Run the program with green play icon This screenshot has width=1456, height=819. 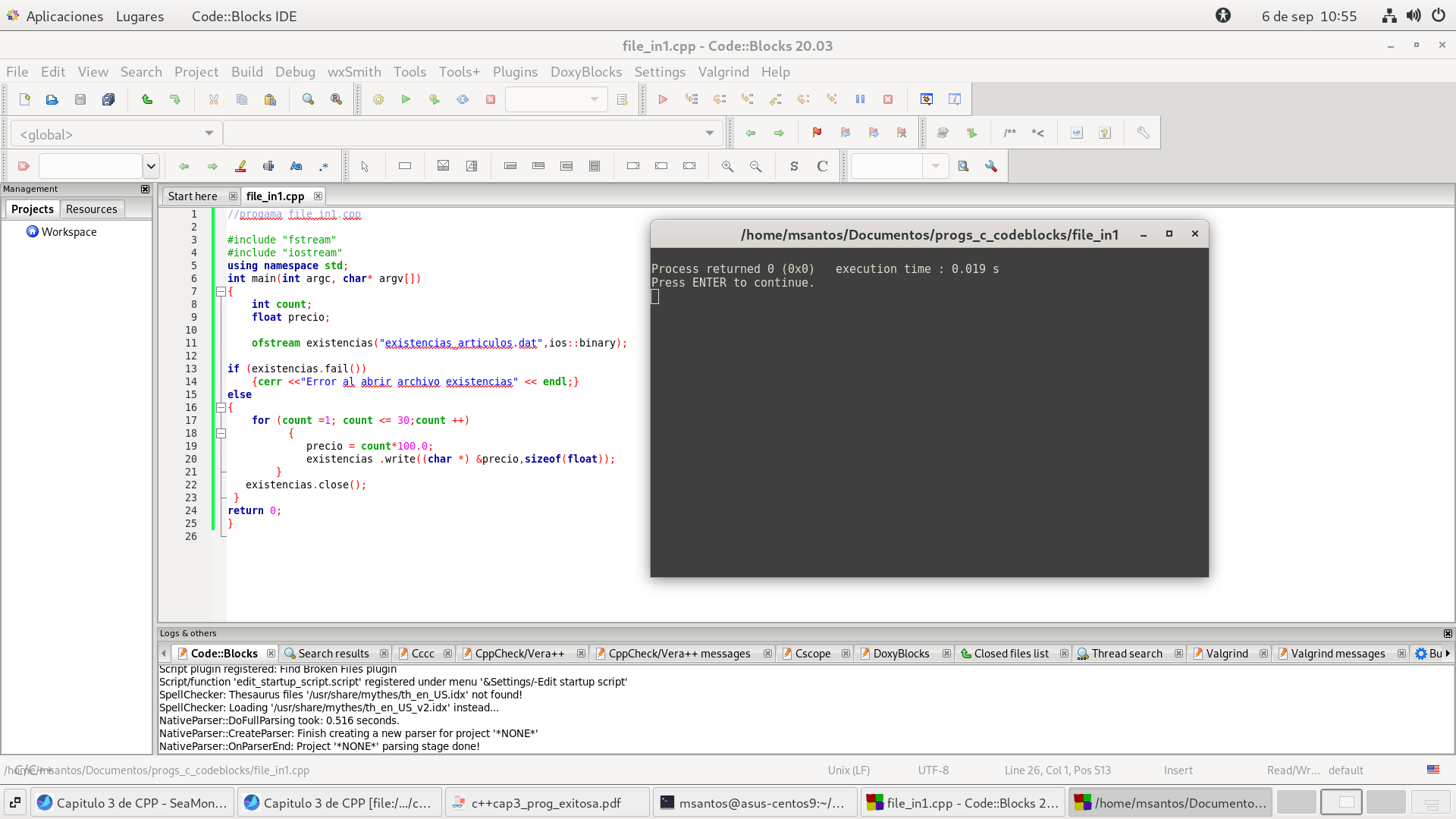click(406, 99)
